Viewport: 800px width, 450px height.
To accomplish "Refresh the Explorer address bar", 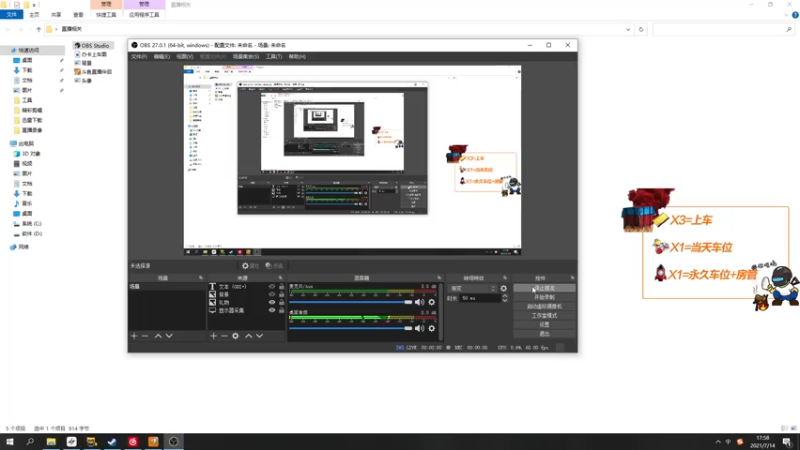I will click(641, 29).
